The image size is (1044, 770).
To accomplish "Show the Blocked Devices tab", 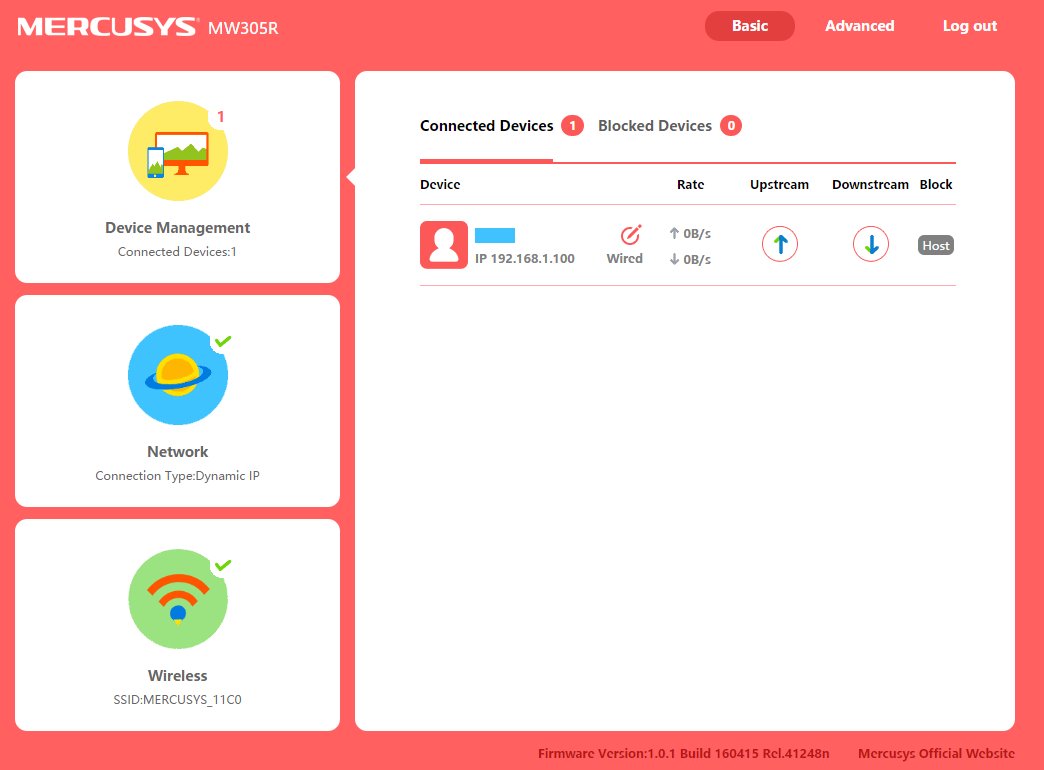I will pyautogui.click(x=654, y=126).
